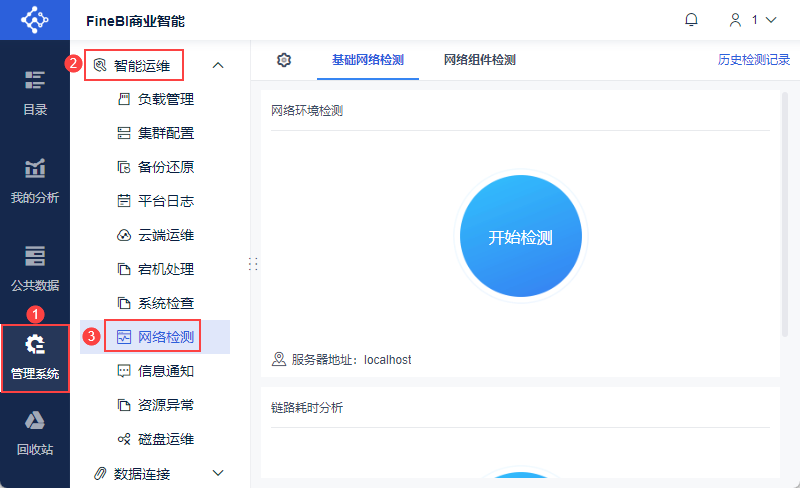Viewport: 800px width, 488px height.
Task: Open the 目录 directory icon in sidebar
Action: tap(35, 80)
